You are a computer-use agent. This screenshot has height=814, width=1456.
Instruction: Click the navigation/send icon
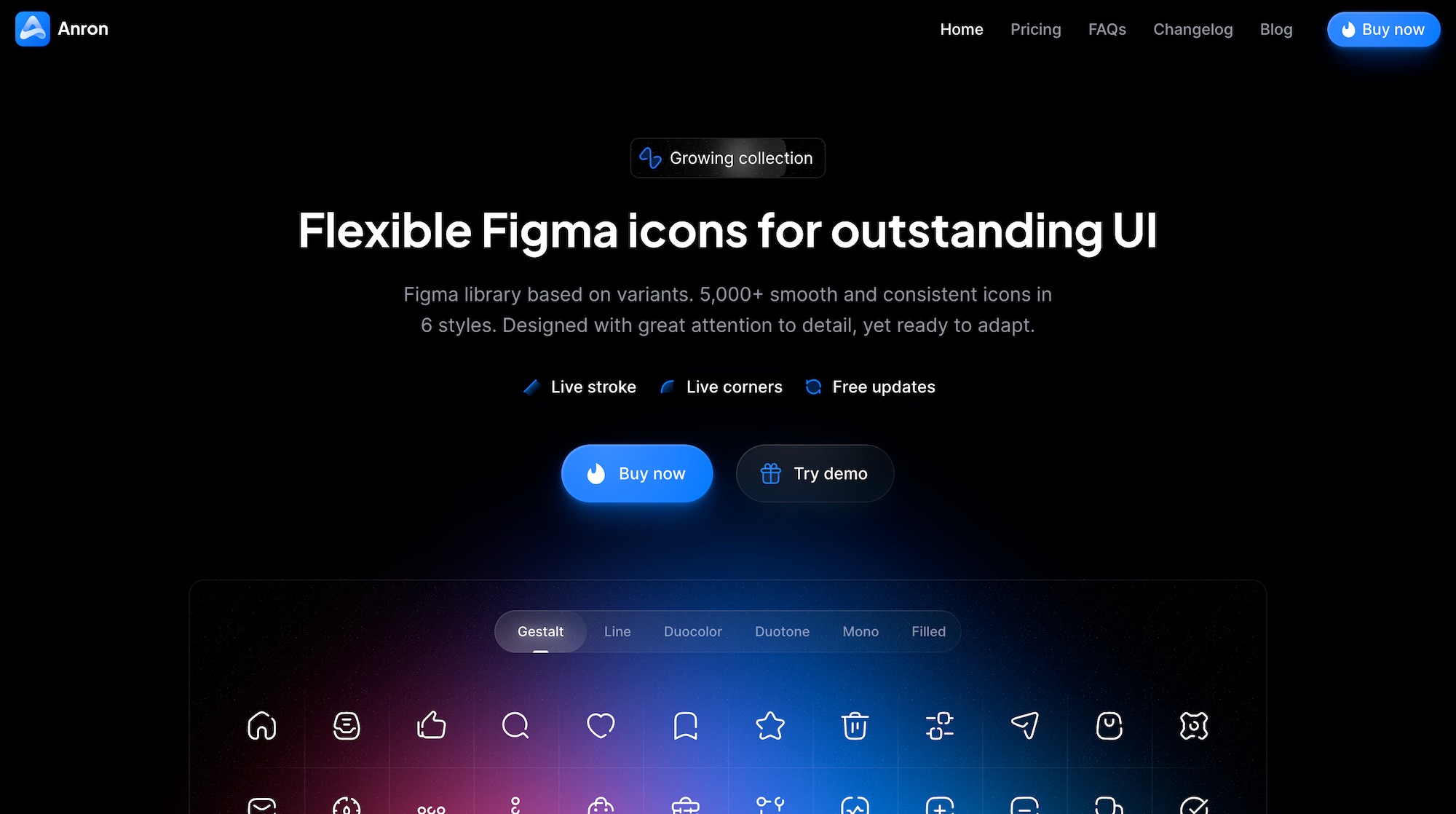coord(1024,724)
